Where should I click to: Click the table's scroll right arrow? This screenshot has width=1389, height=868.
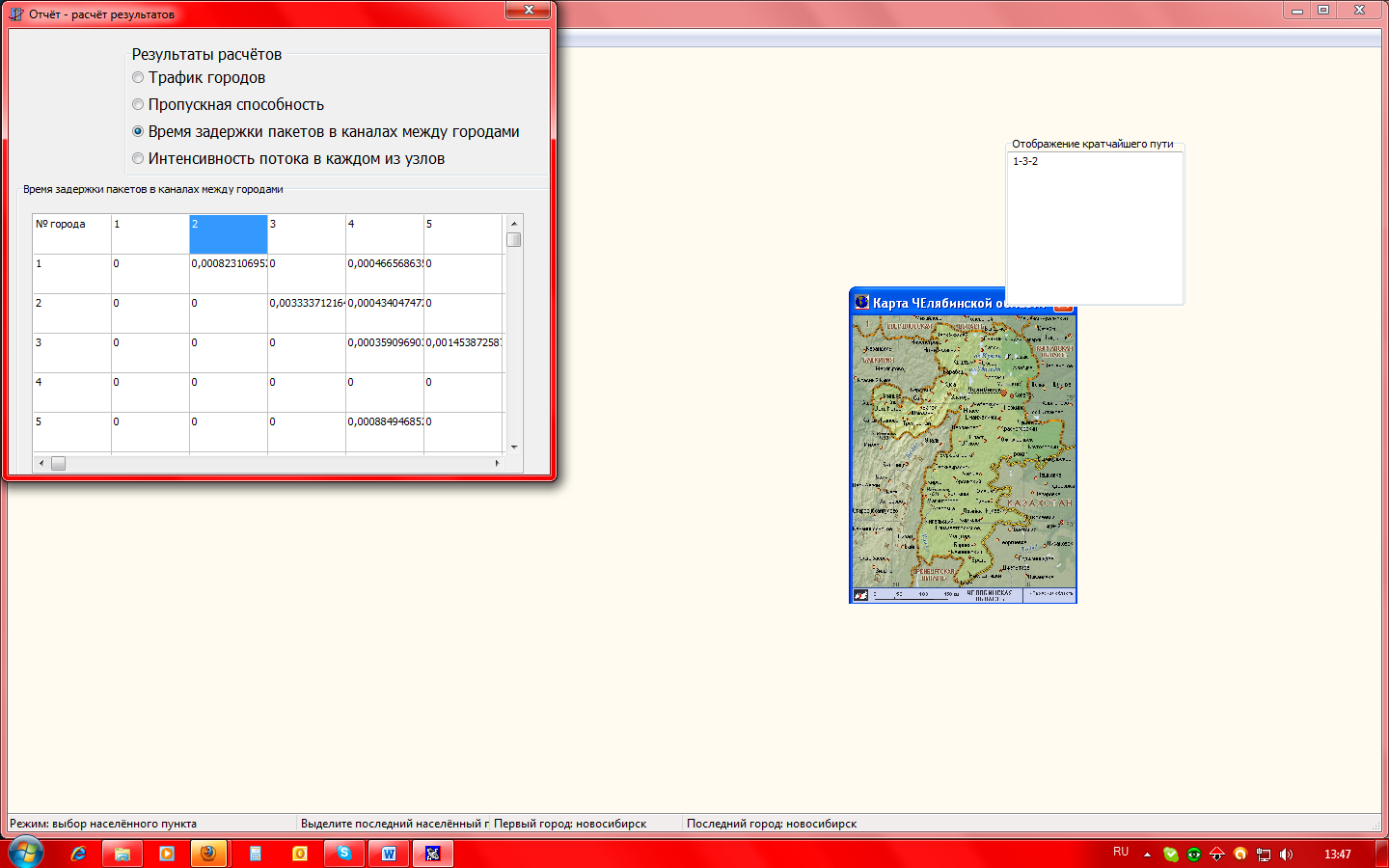pos(497,464)
